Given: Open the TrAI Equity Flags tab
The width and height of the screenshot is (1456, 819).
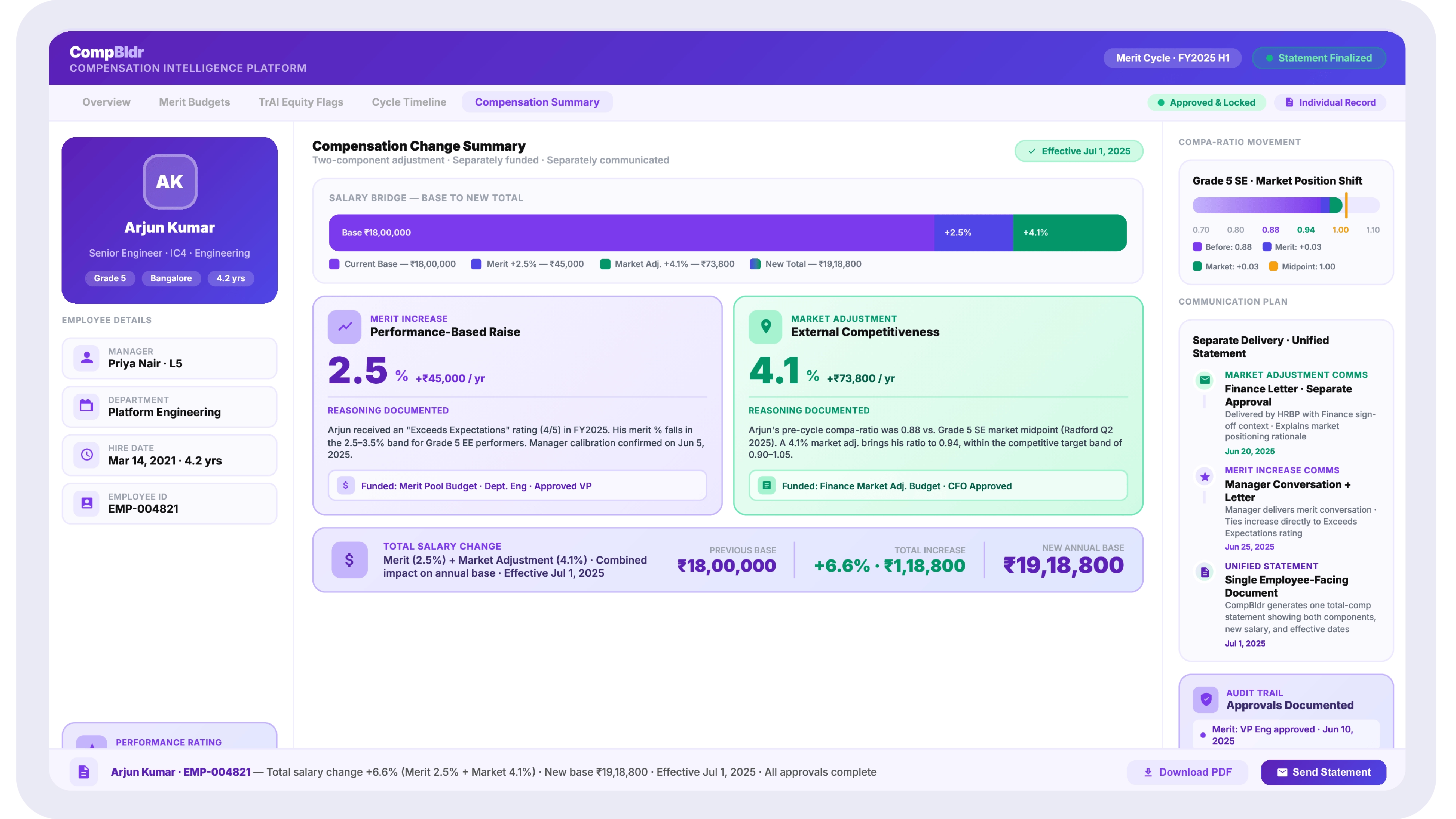Looking at the screenshot, I should [301, 102].
